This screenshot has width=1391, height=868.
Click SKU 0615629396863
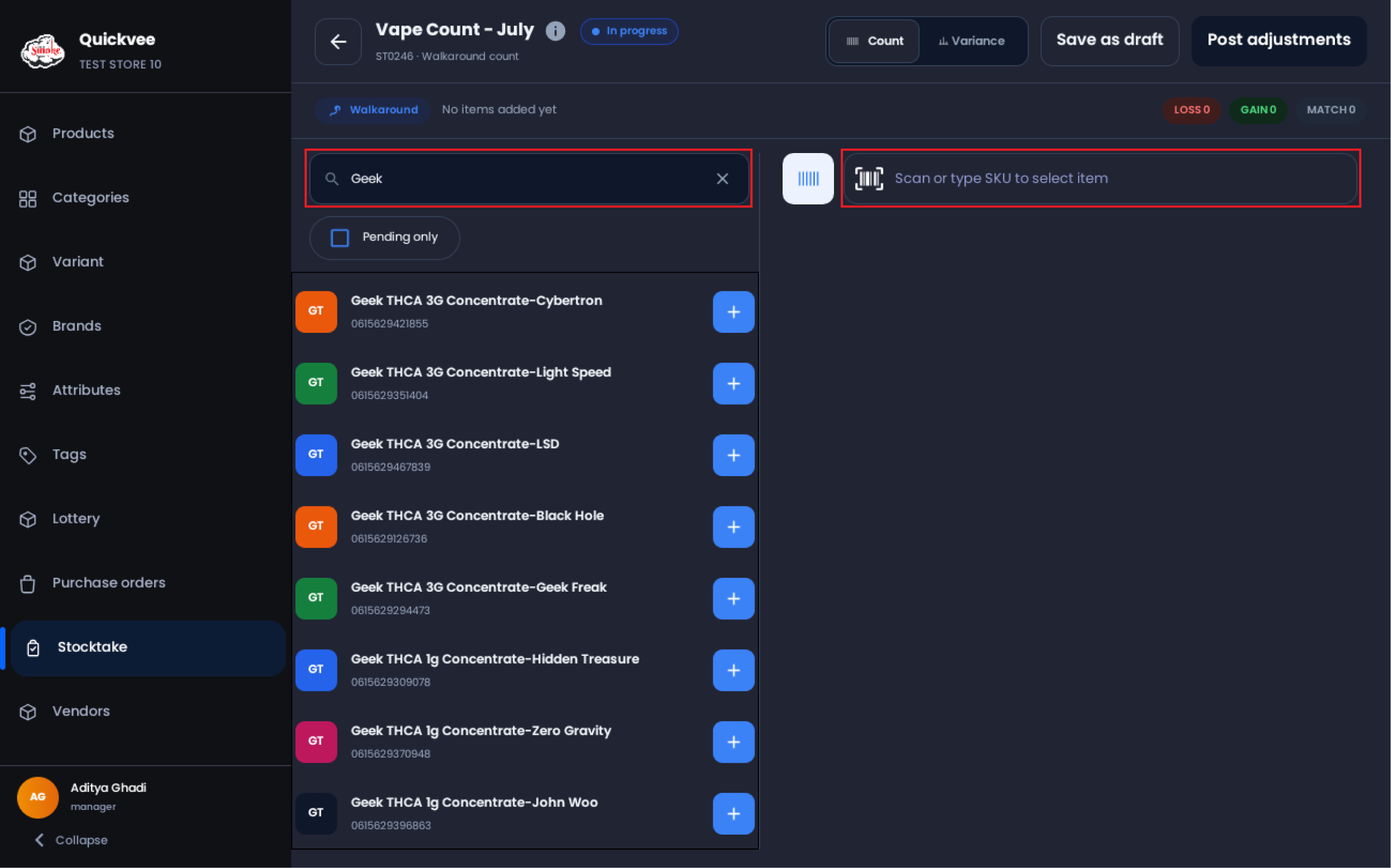391,825
